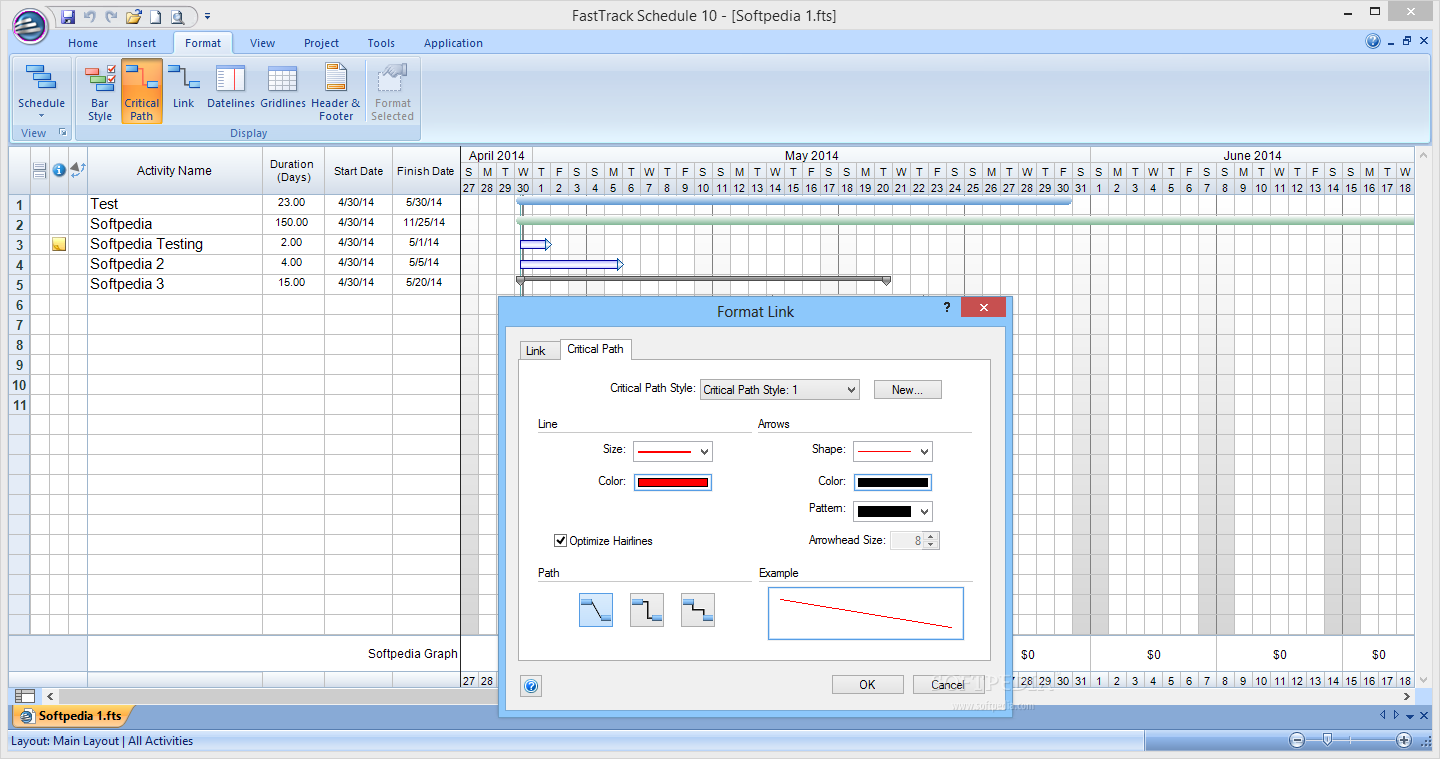The height and width of the screenshot is (759, 1440).
Task: Click the Activity Name column header
Action: (175, 171)
